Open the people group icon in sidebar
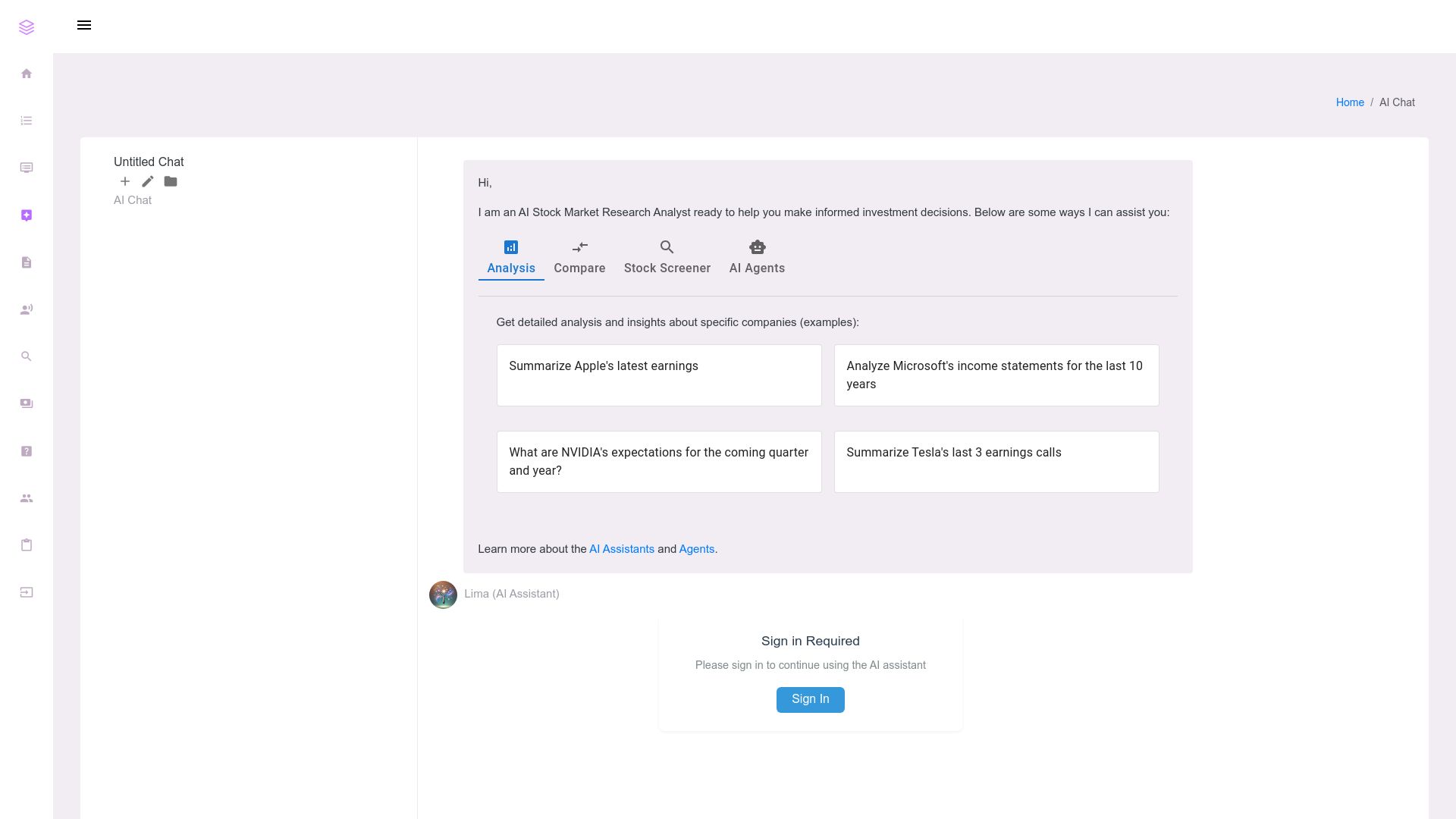The height and width of the screenshot is (819, 1456). [27, 498]
